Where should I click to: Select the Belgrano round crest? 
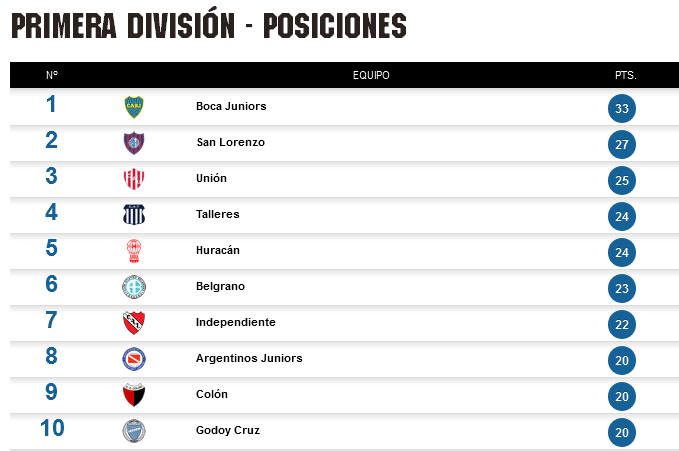tap(134, 287)
